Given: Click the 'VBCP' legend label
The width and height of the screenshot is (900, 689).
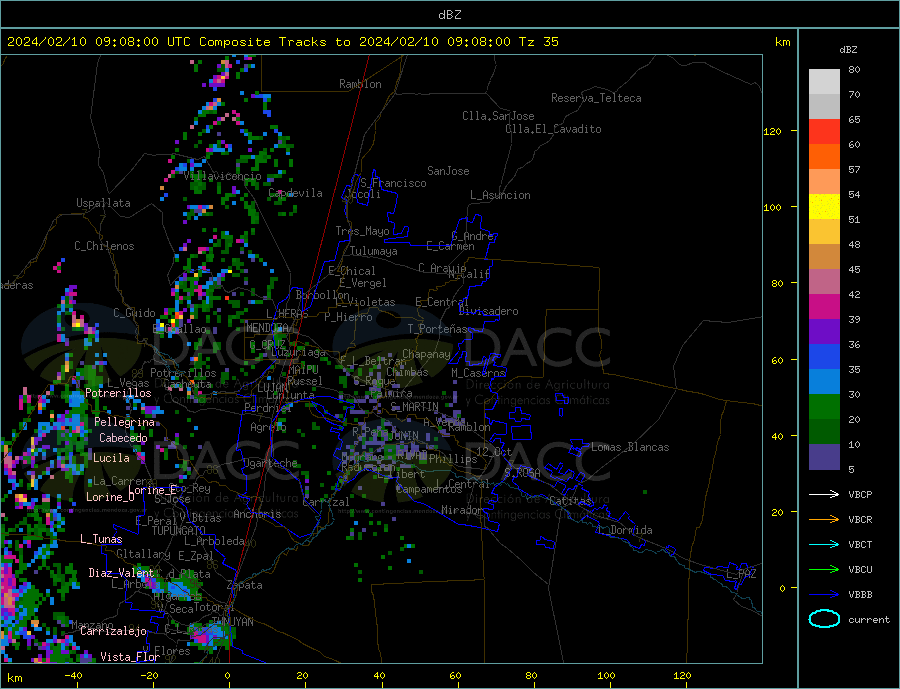Looking at the screenshot, I should (x=860, y=494).
